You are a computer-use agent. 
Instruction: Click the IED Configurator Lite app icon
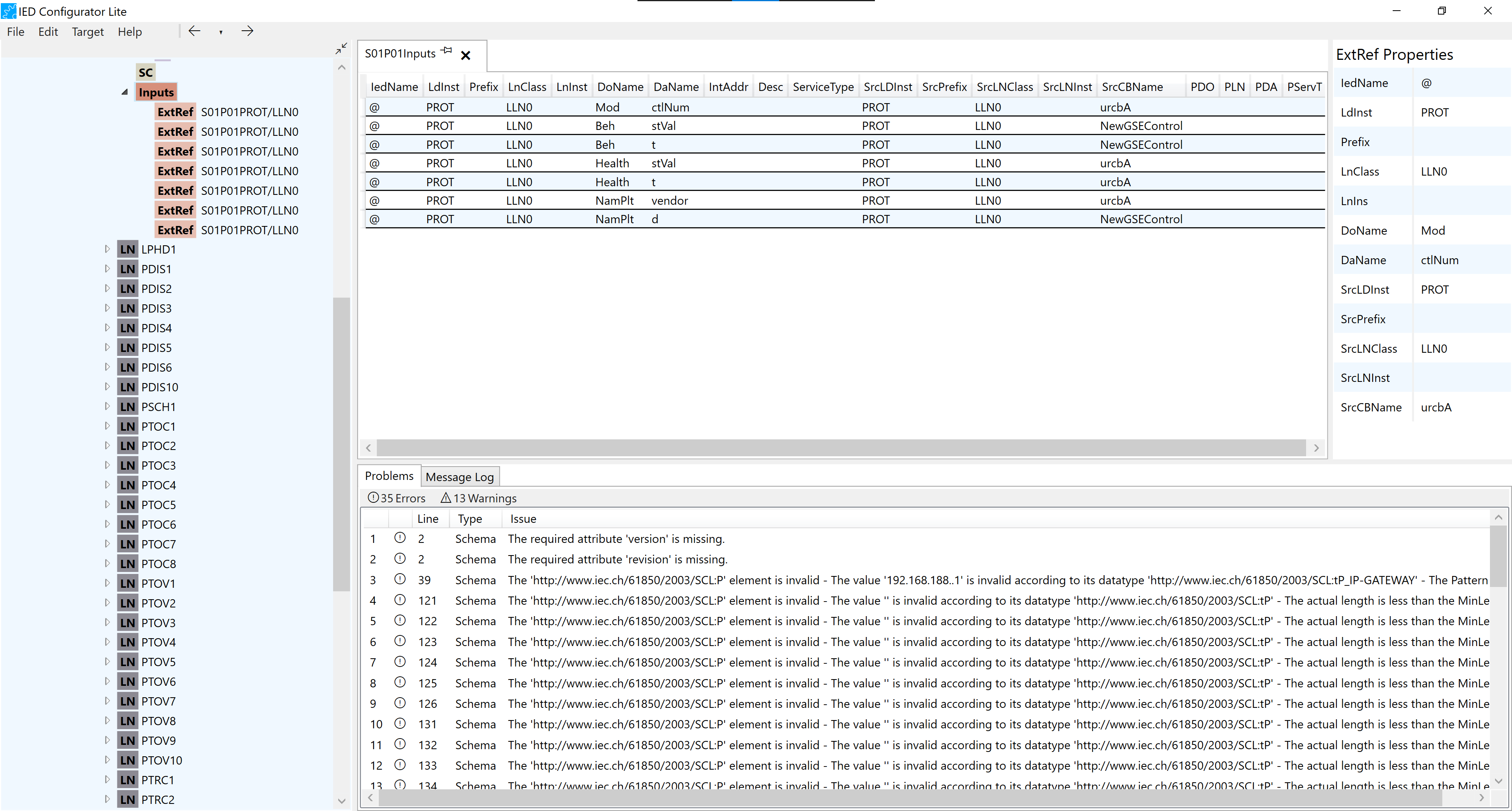click(x=9, y=11)
